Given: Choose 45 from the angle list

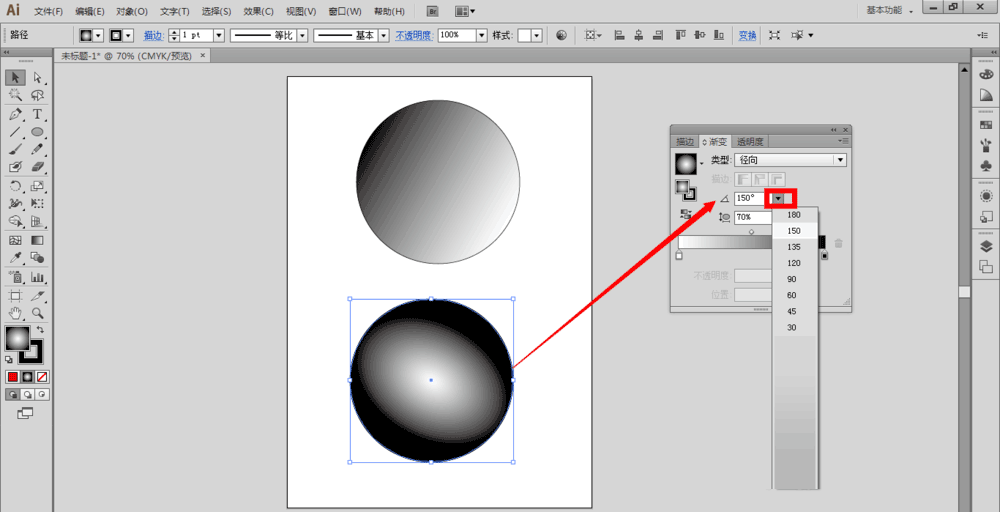Looking at the screenshot, I should (x=792, y=311).
